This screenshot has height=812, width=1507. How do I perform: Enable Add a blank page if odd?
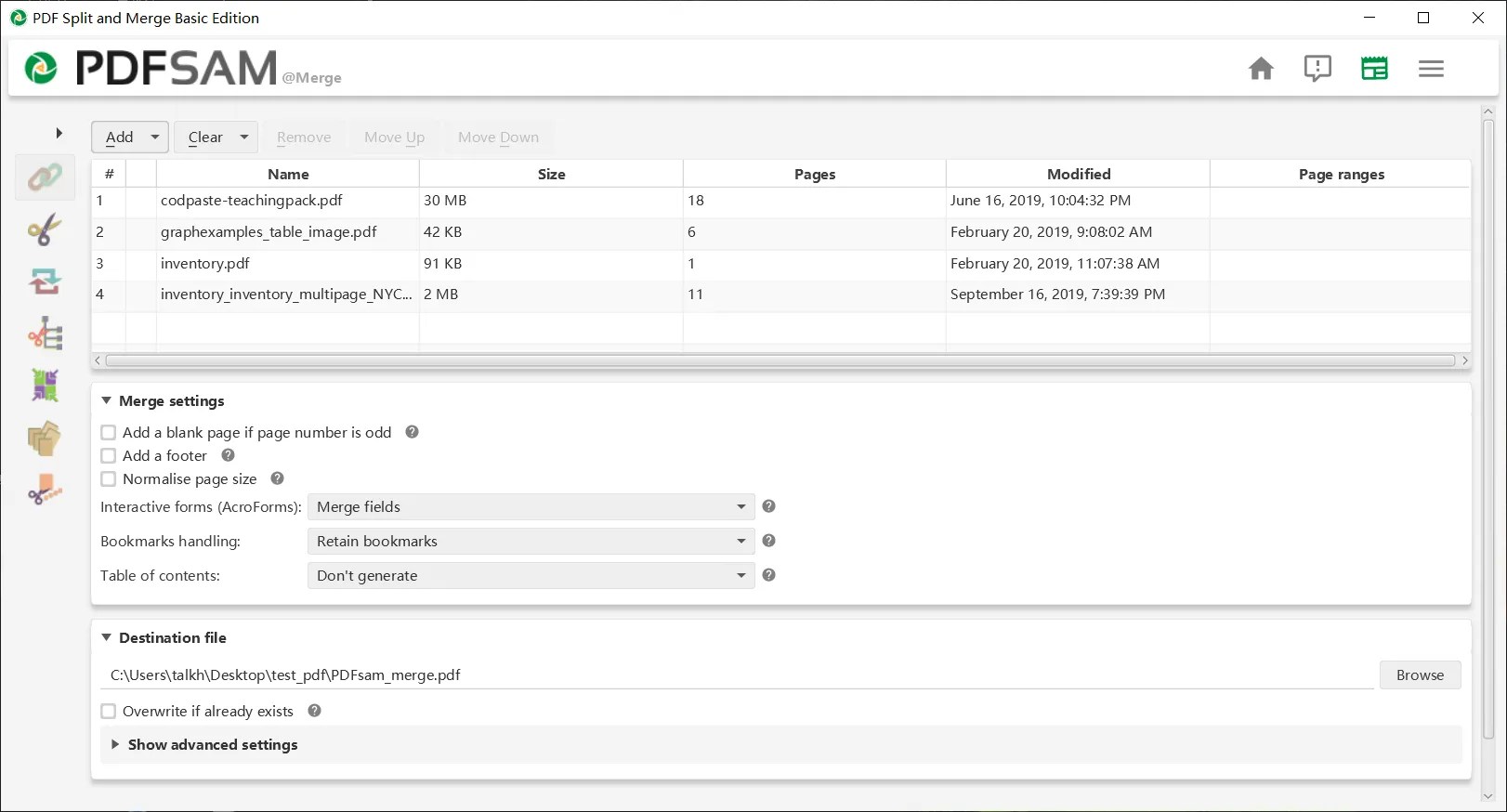109,433
